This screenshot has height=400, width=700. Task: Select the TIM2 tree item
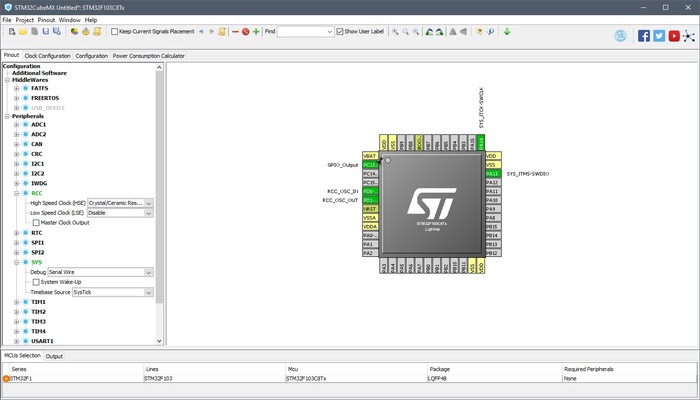point(38,312)
